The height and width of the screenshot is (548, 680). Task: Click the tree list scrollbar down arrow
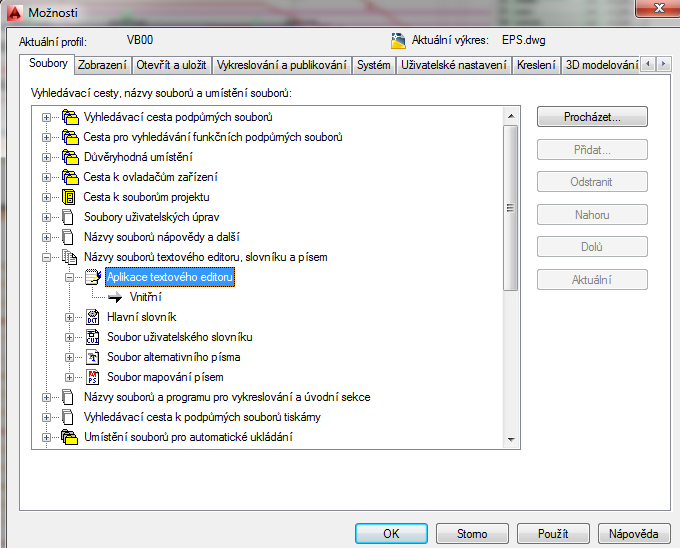tap(511, 438)
